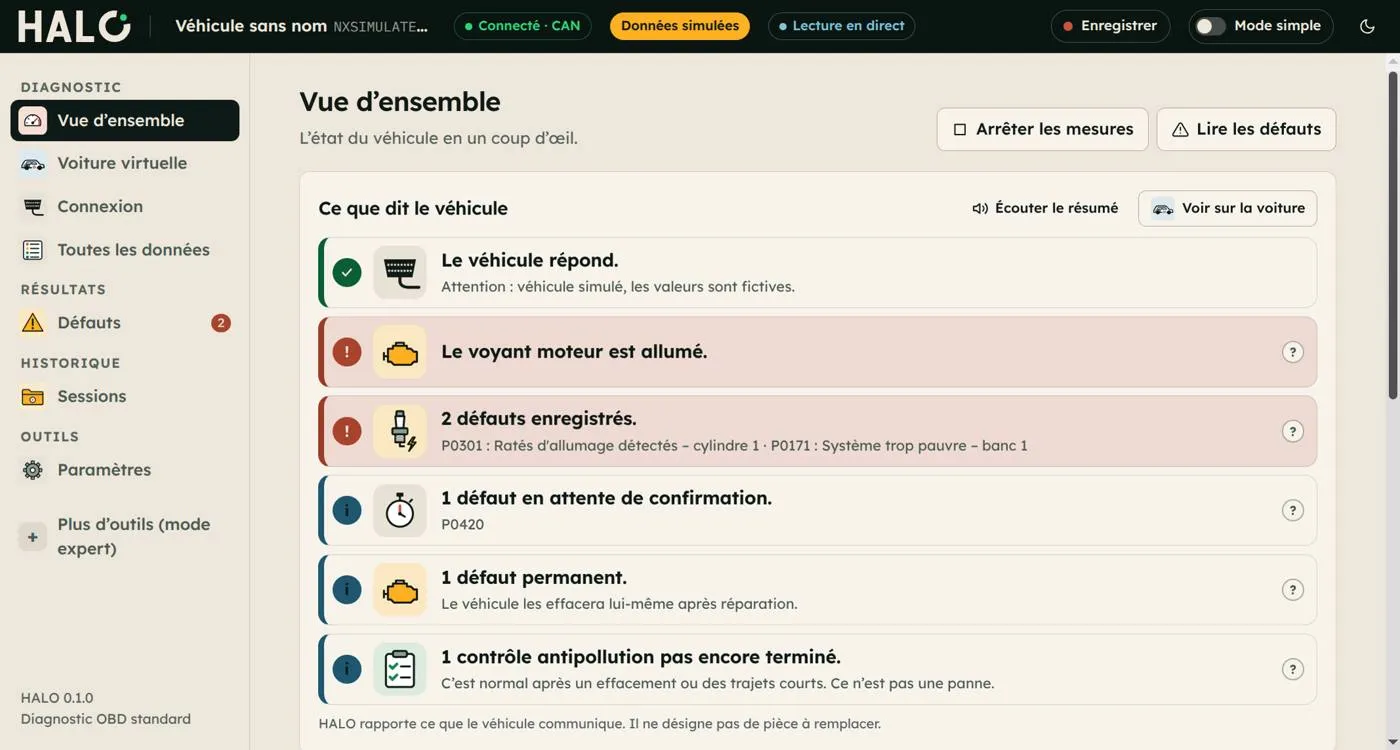This screenshot has height=750, width=1400.
Task: Click the Connexion plug icon in sidebar
Action: [33, 207]
